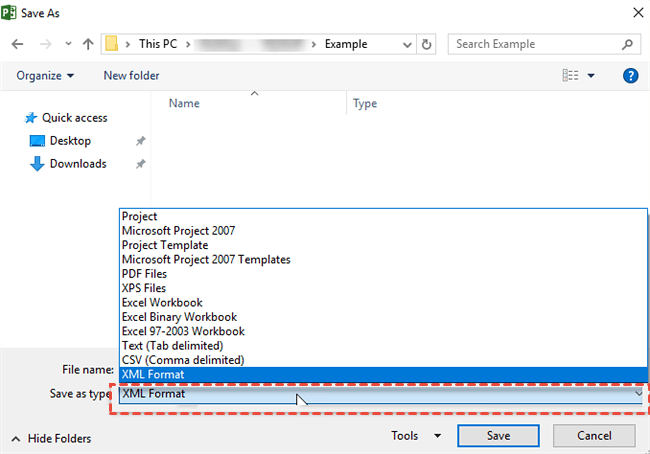
Task: Choose Project file type
Action: tap(383, 216)
